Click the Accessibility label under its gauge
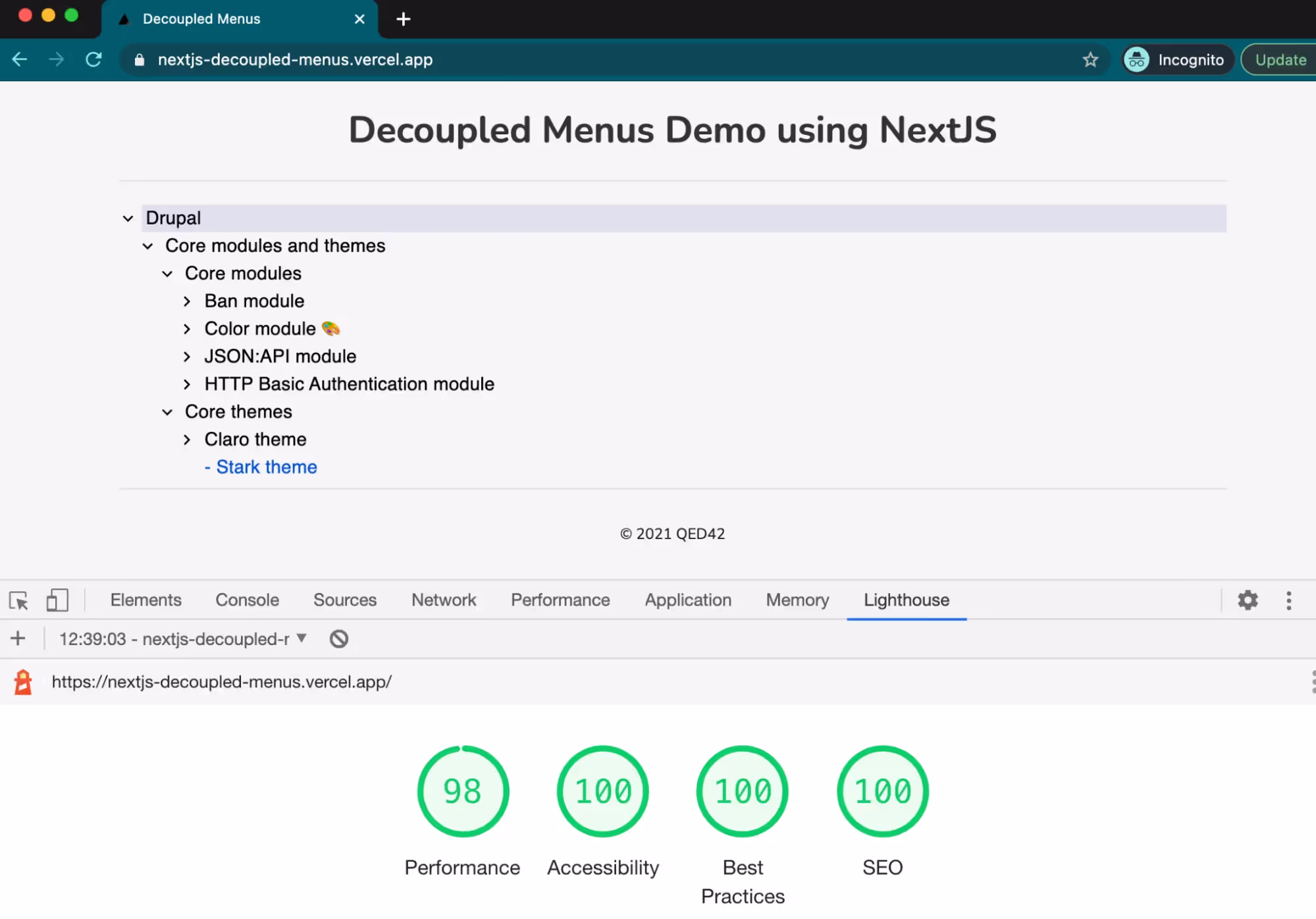The width and height of the screenshot is (1316, 919). pos(602,868)
